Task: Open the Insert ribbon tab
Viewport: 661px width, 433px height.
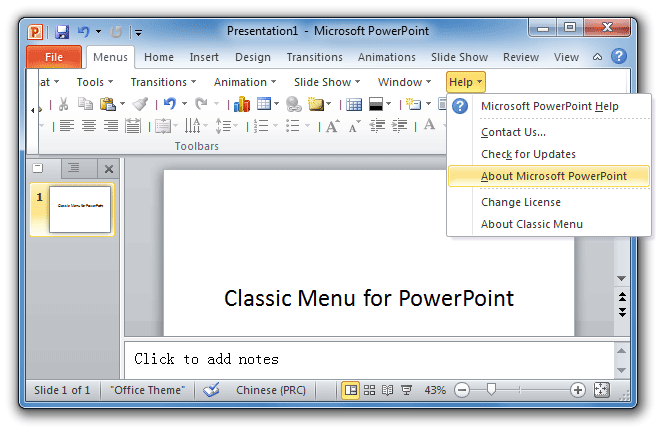Action: tap(204, 57)
